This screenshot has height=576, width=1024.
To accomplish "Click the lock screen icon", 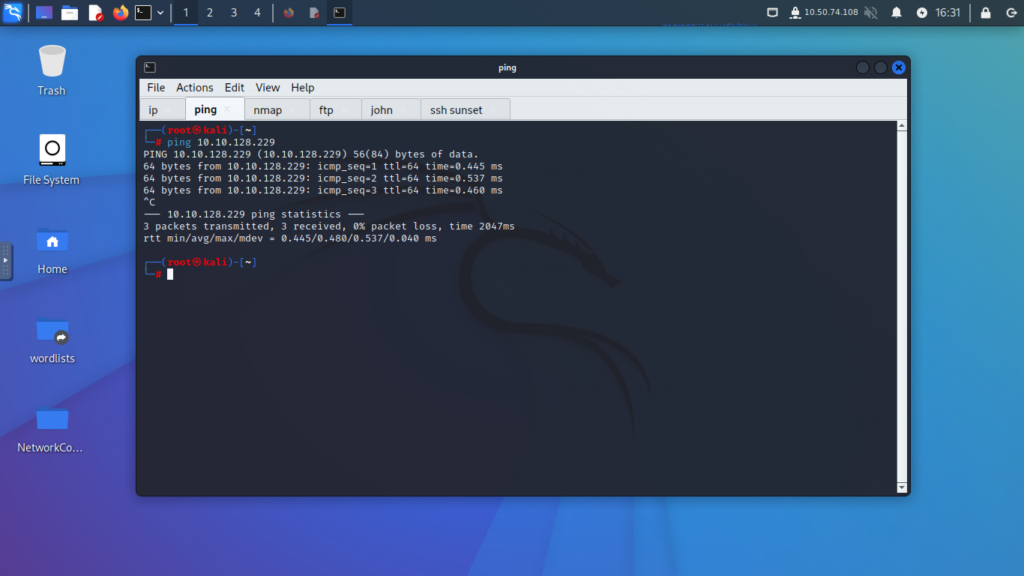I will [x=985, y=13].
